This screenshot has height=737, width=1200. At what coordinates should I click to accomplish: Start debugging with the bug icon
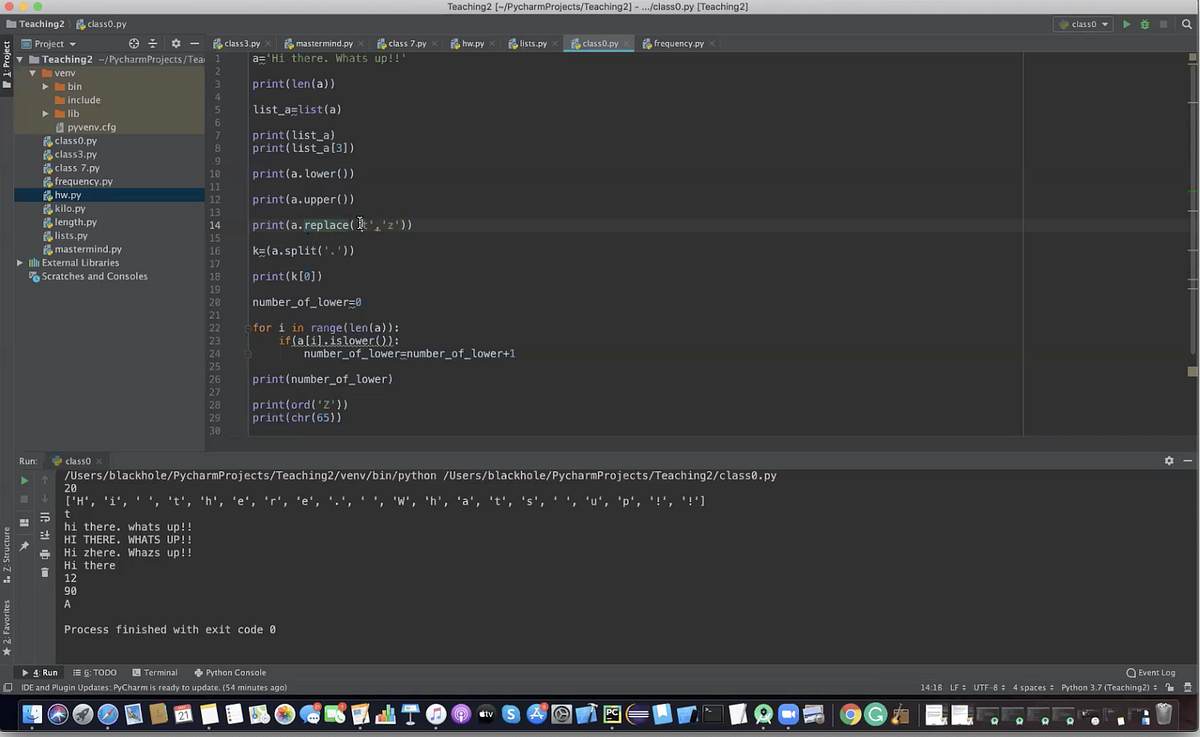click(1146, 23)
